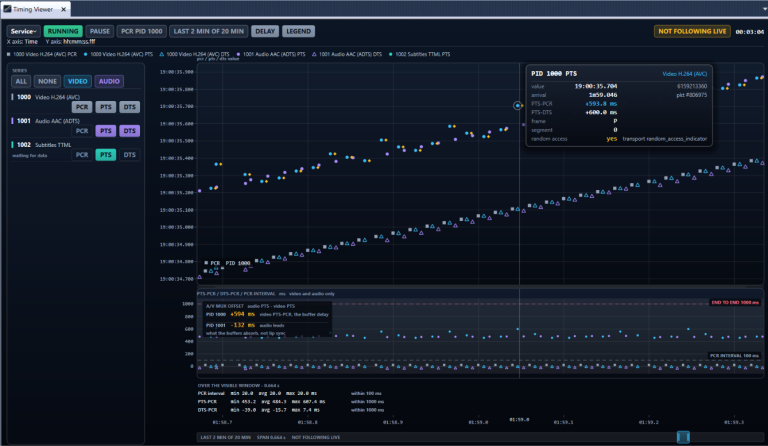
Task: Click legend entry 1002 Subtitles TTML PTS
Action: tap(419, 54)
